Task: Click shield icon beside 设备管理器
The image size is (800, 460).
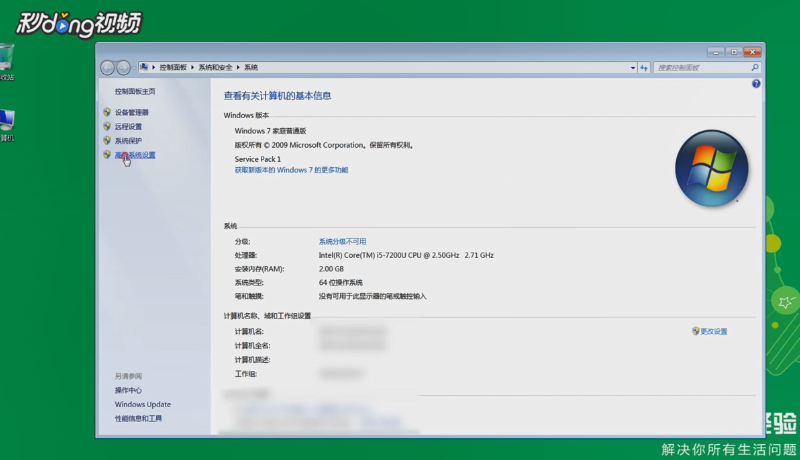Action: click(107, 112)
